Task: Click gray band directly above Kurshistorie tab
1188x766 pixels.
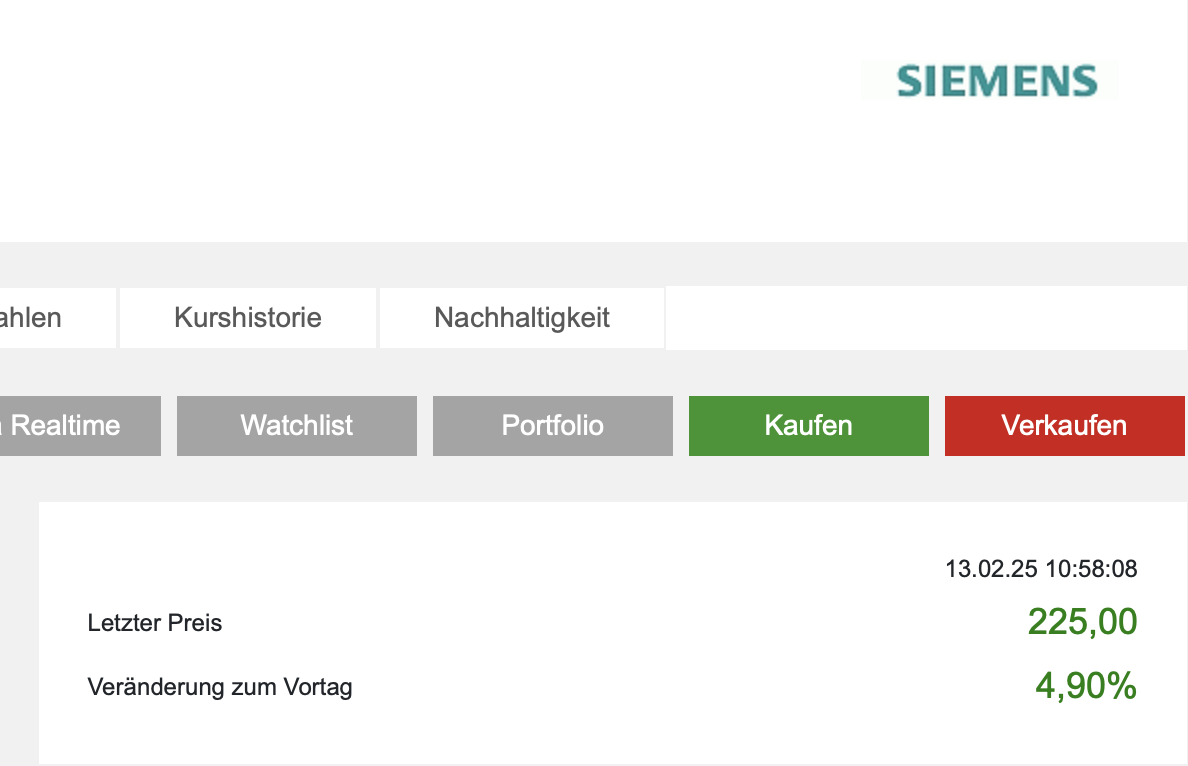Action: click(x=248, y=265)
